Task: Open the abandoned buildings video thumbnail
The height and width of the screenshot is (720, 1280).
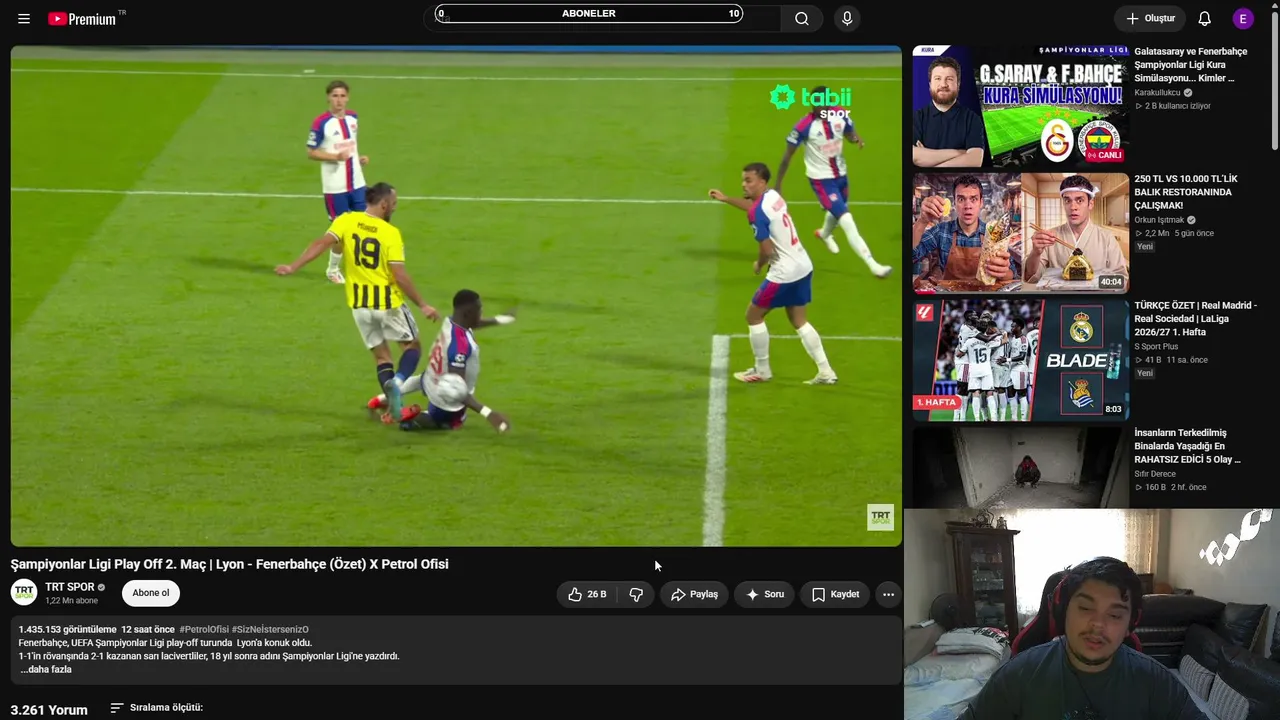Action: tap(1021, 468)
